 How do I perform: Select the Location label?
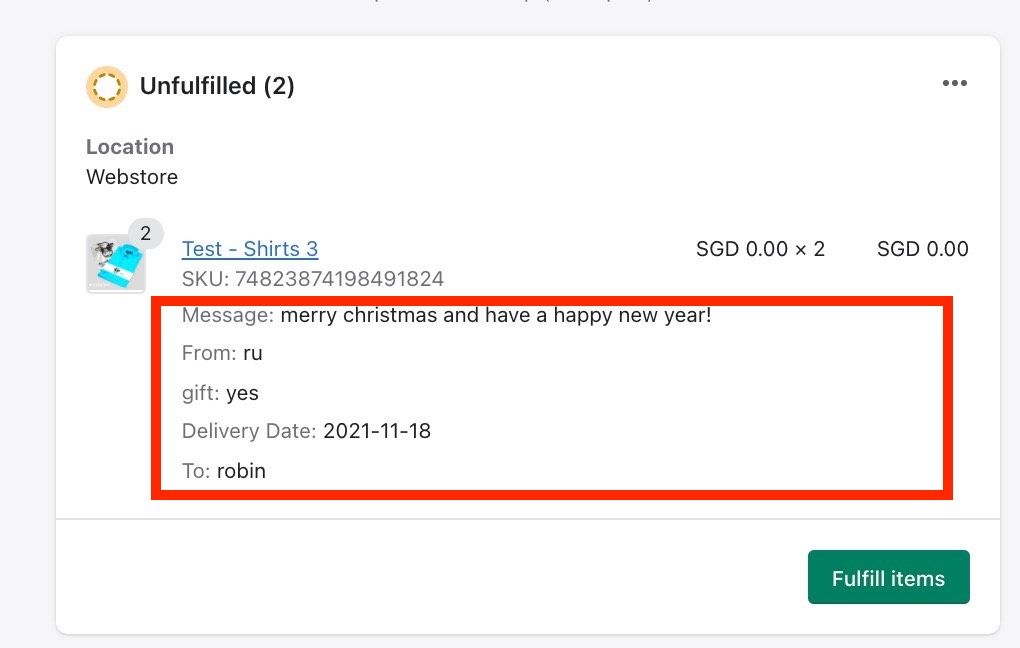coord(130,147)
